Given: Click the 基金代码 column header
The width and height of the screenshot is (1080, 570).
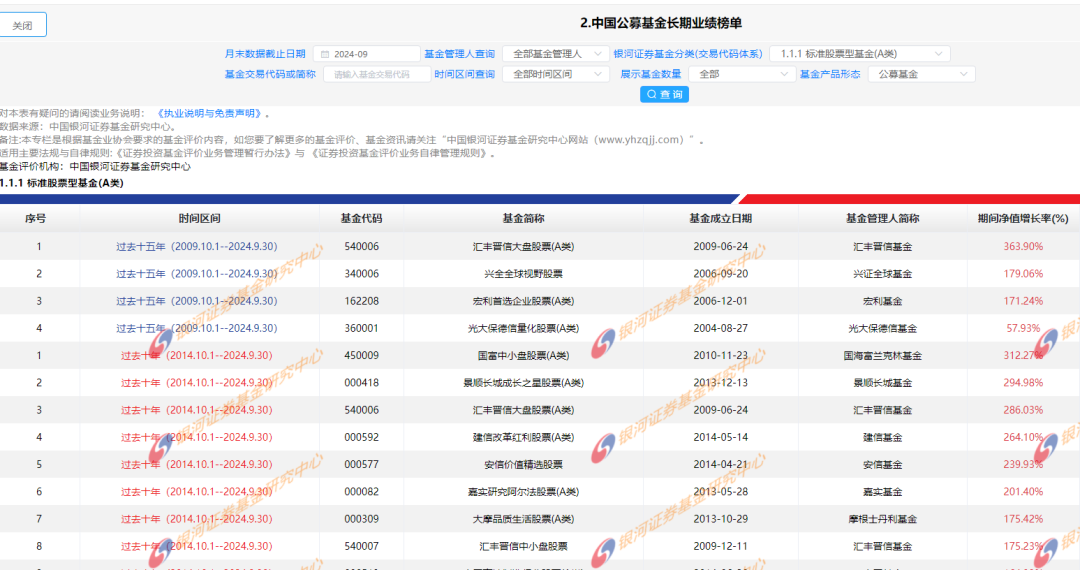Looking at the screenshot, I should (x=362, y=218).
